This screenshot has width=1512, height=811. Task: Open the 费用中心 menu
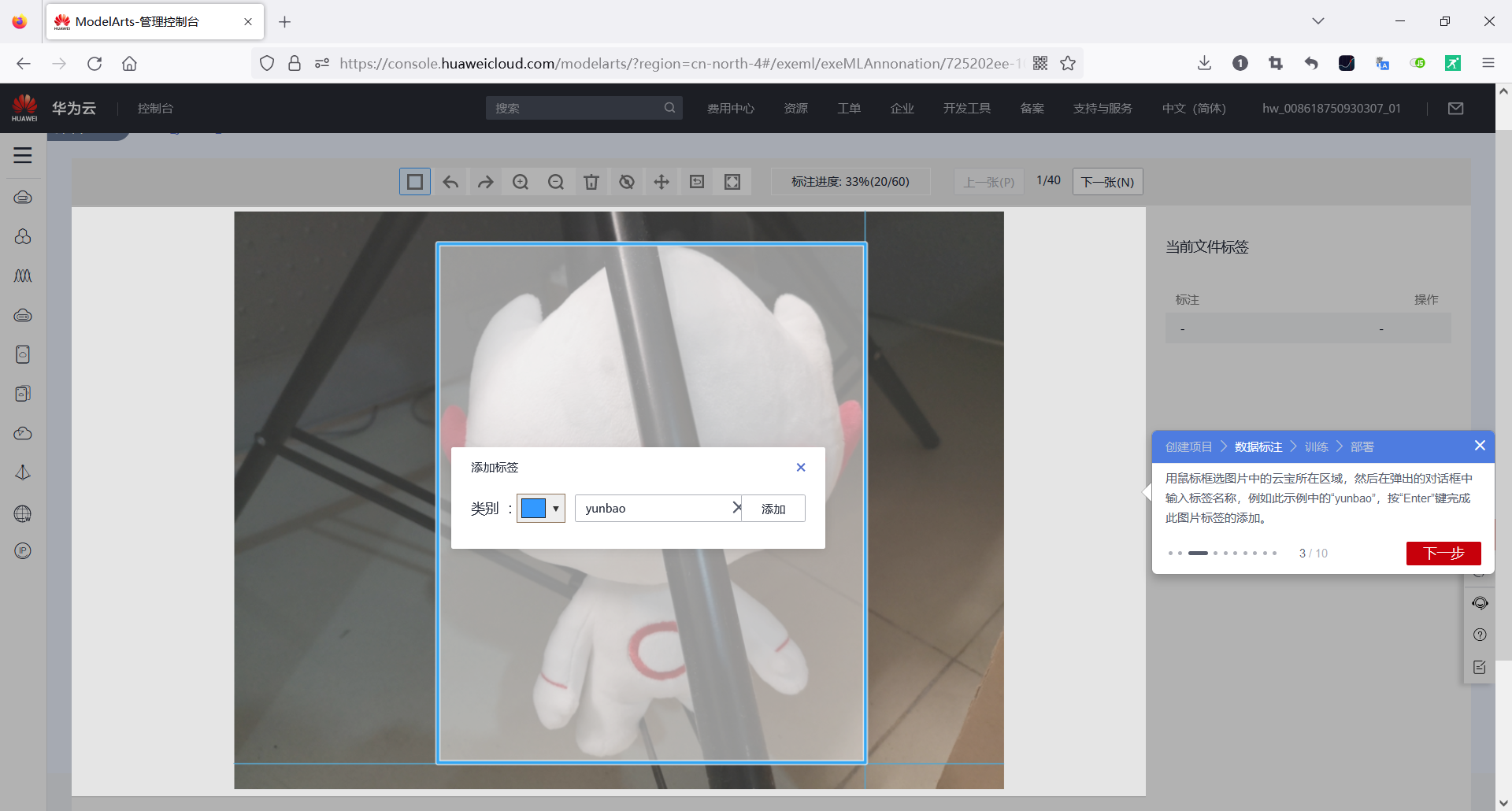point(730,108)
